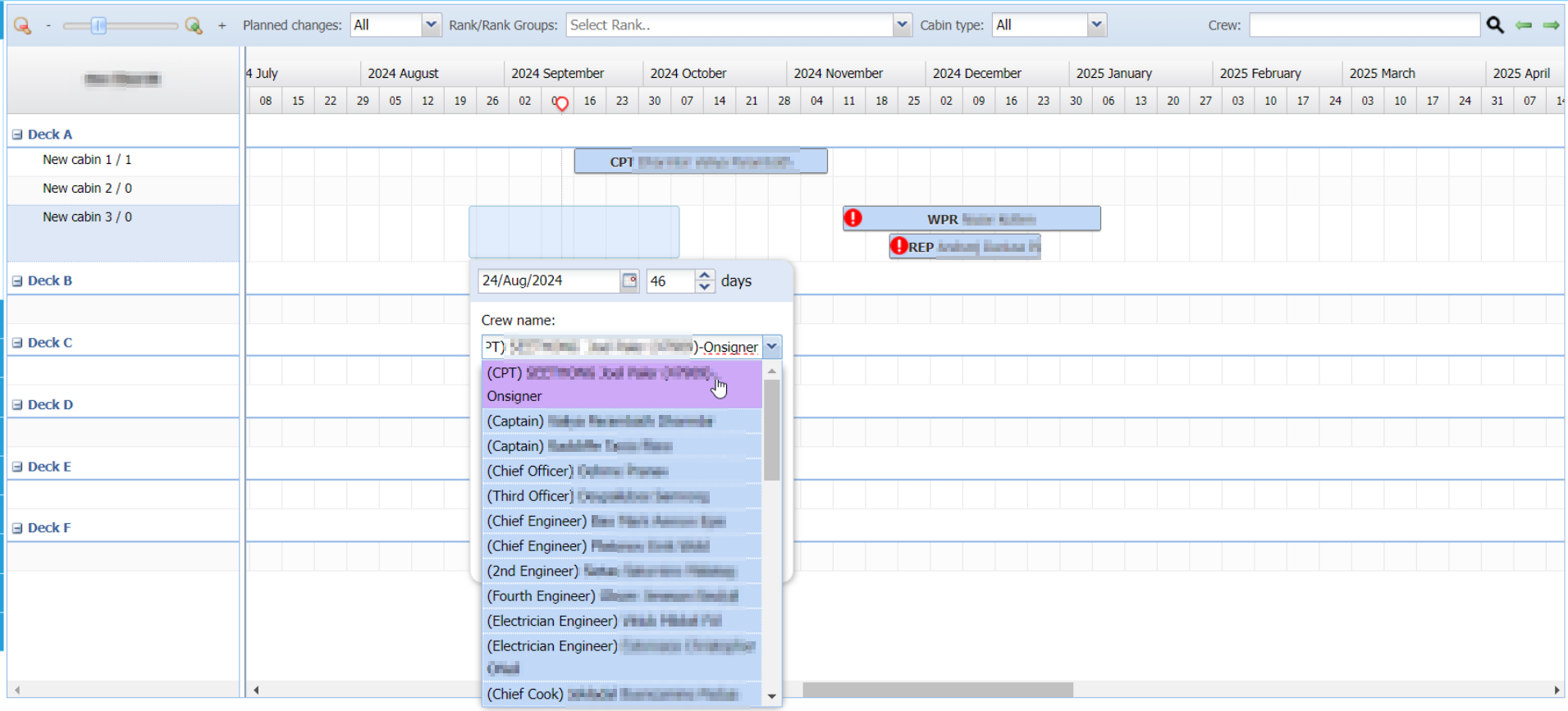Collapse the Deck C group

tap(17, 343)
